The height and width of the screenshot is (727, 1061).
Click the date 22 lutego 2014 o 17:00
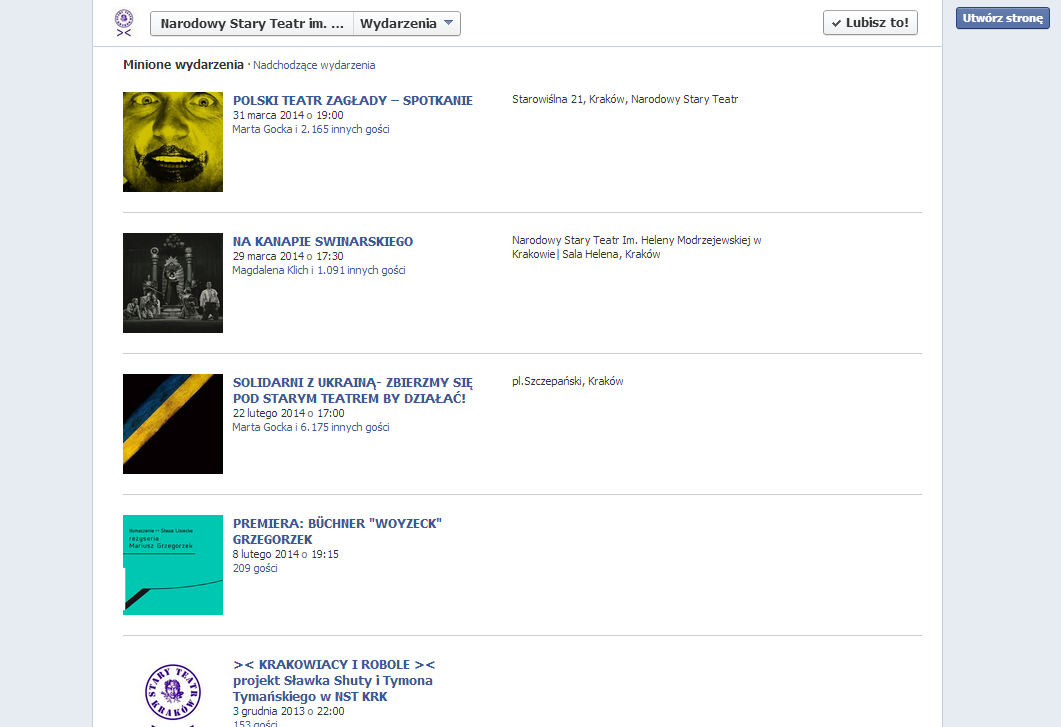pyautogui.click(x=289, y=413)
